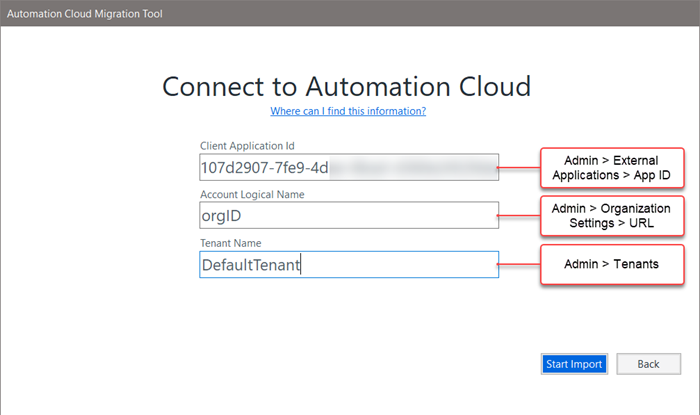
Task: Select the 'Connect to Automation Cloud' heading
Action: (346, 87)
